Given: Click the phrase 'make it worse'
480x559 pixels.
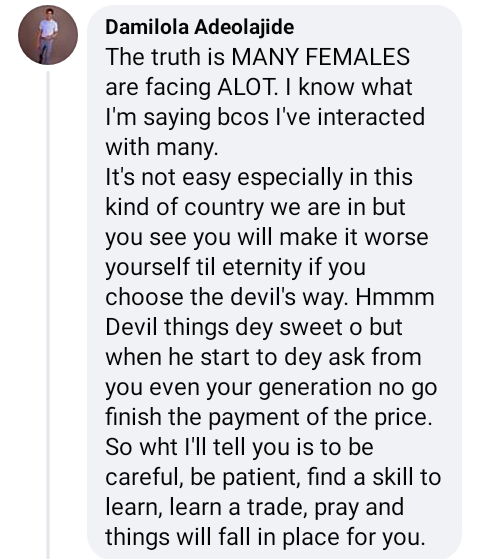Looking at the screenshot, I should (354, 237).
